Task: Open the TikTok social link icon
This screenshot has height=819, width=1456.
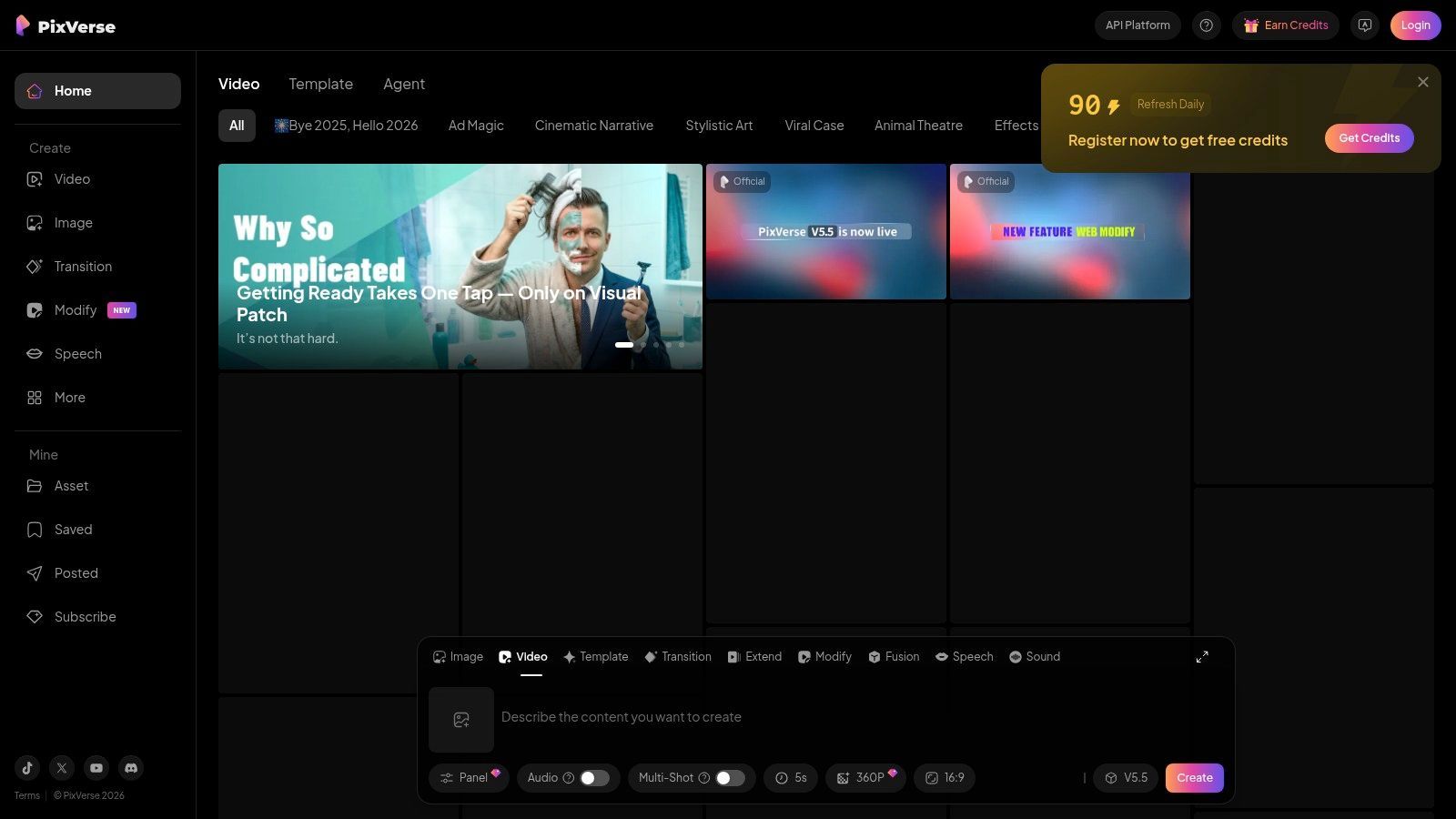Action: pos(27,768)
